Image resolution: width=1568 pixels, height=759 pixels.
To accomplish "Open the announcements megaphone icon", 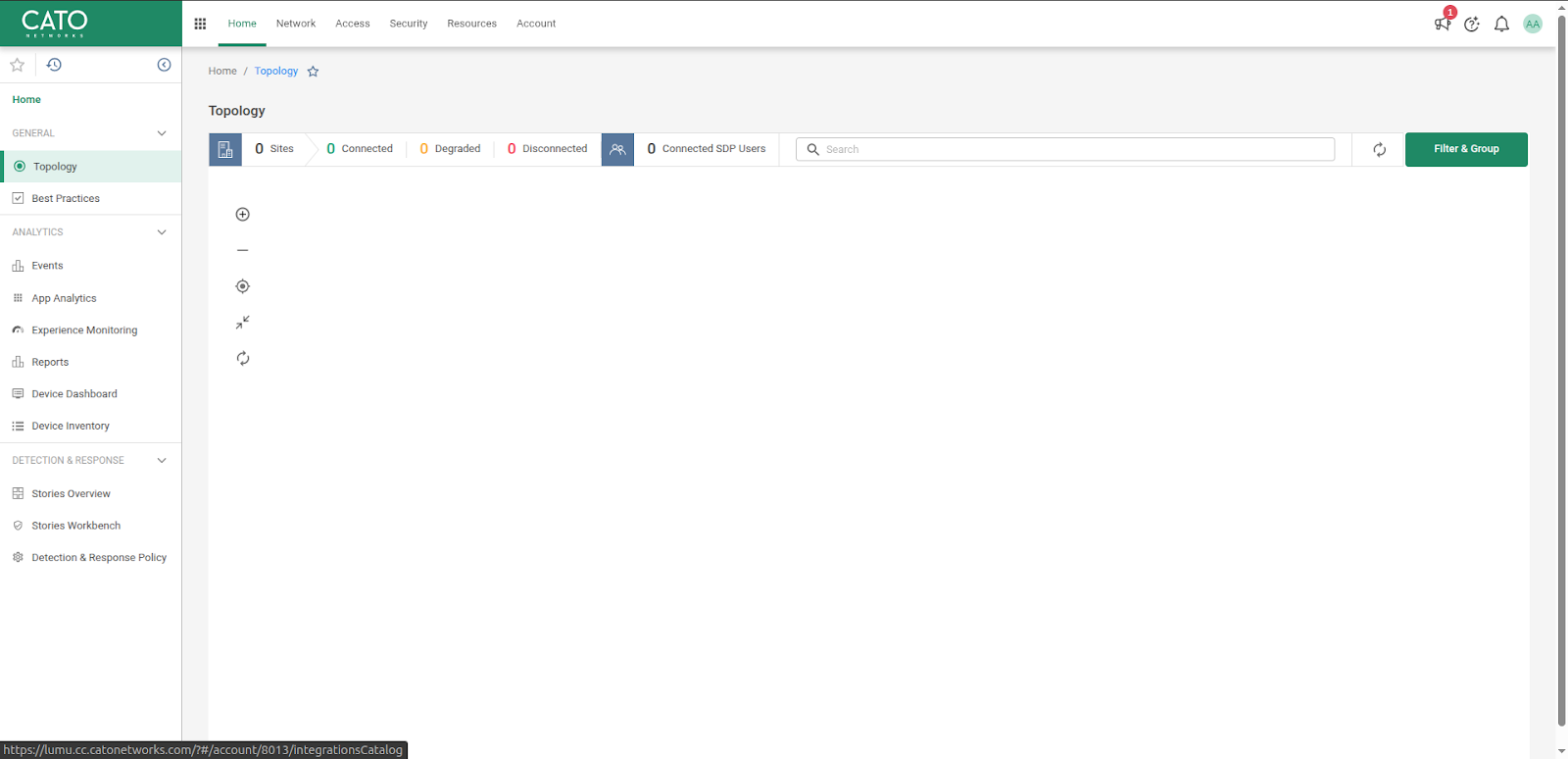I will pos(1443,25).
